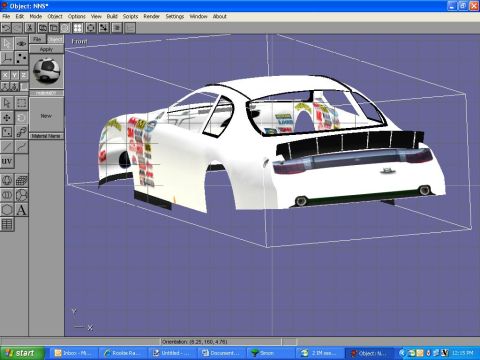Open the Settings menu
The width and height of the screenshot is (480, 360).
pyautogui.click(x=175, y=16)
